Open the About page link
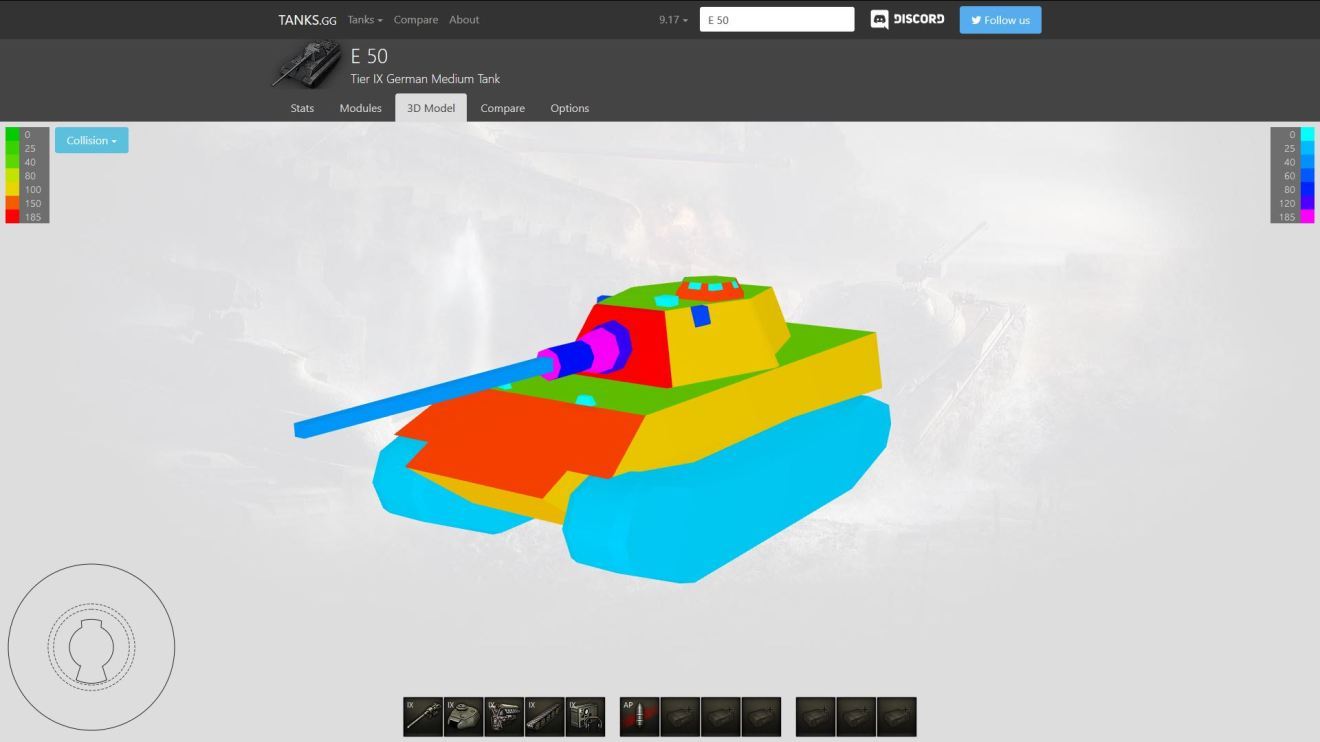The height and width of the screenshot is (742, 1320). 464,20
